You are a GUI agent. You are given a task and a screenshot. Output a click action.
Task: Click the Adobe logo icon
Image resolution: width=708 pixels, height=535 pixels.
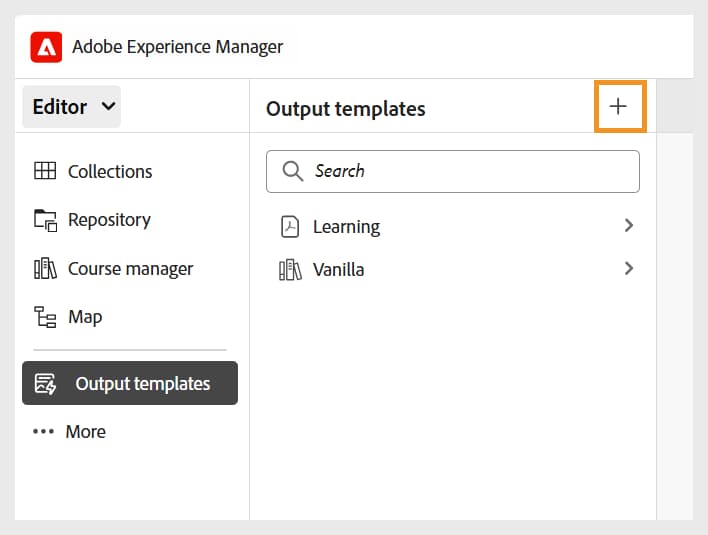(x=47, y=47)
